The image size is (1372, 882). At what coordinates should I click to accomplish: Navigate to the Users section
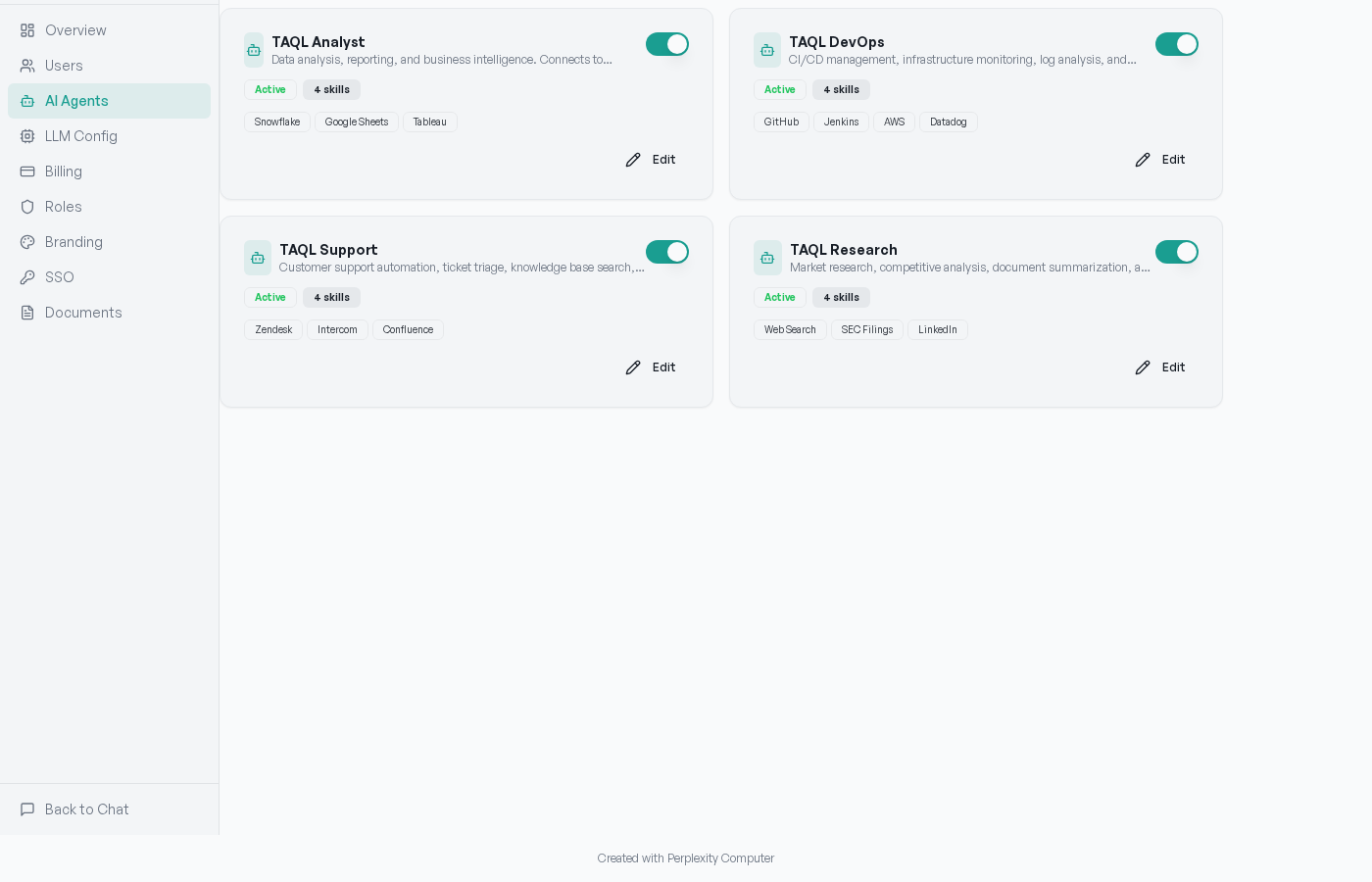pyautogui.click(x=65, y=66)
